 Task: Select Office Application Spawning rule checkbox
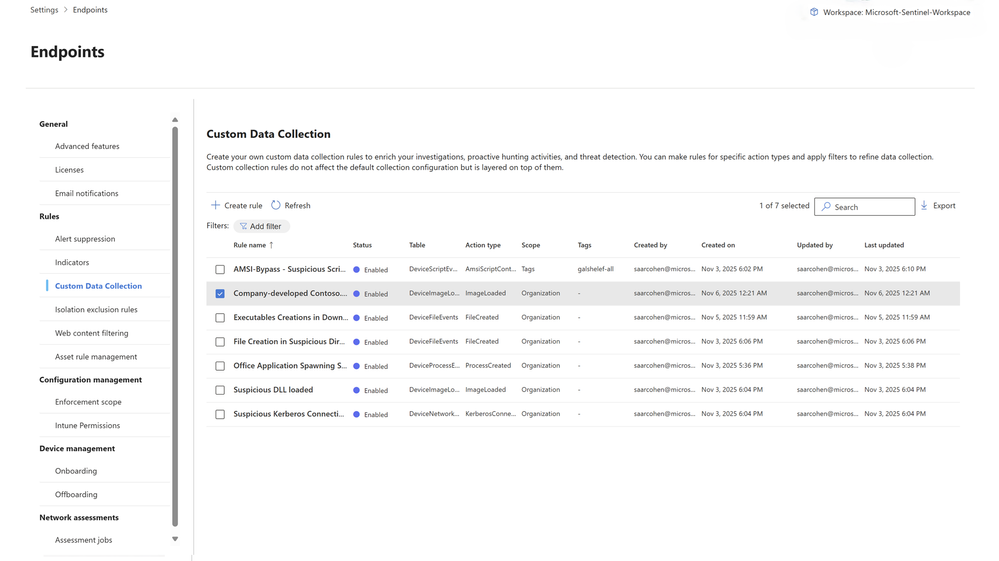[220, 366]
